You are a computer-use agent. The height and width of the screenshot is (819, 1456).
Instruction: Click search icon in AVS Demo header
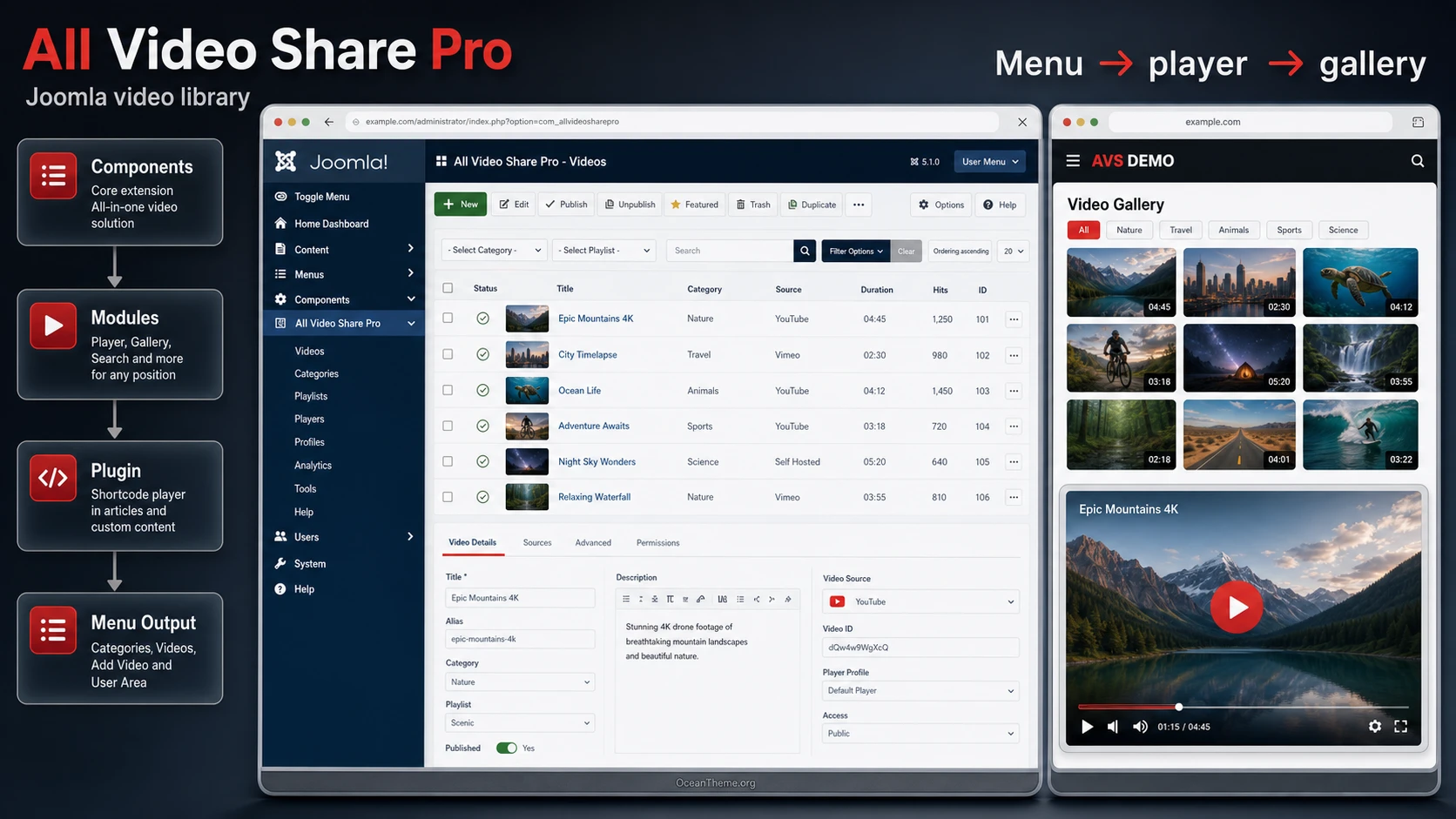click(x=1418, y=161)
